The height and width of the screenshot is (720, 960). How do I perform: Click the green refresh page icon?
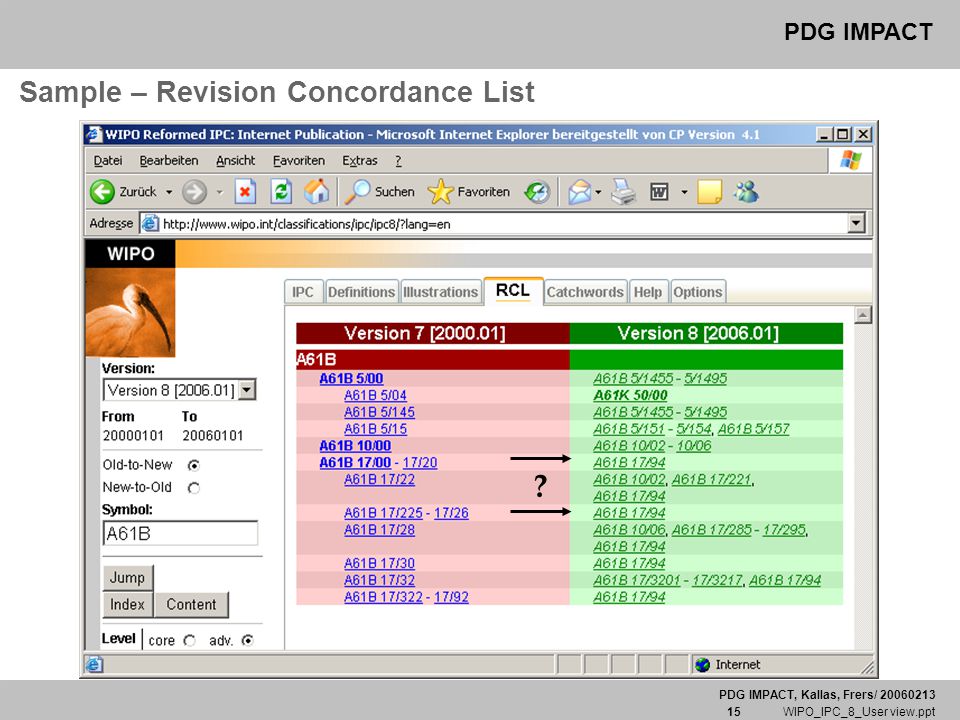[x=281, y=192]
